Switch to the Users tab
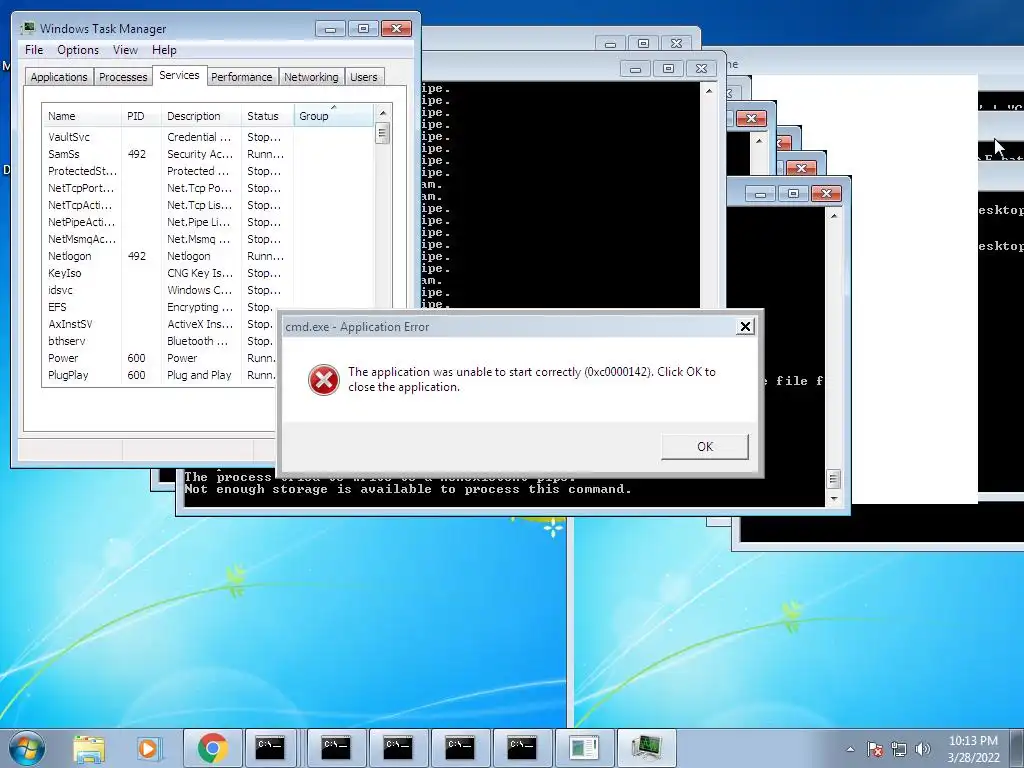 click(364, 76)
